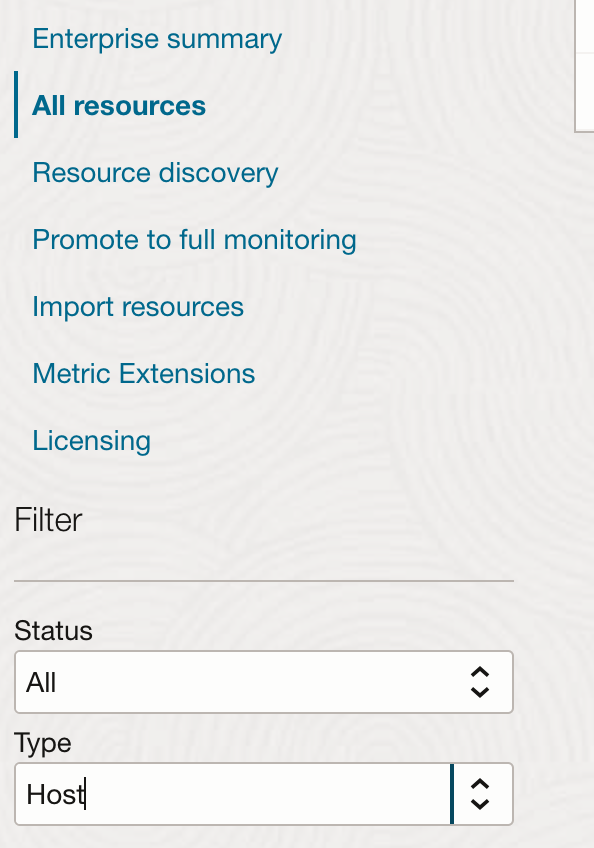Click inside the Type input containing Host
Image resolution: width=594 pixels, height=848 pixels.
tap(200, 793)
